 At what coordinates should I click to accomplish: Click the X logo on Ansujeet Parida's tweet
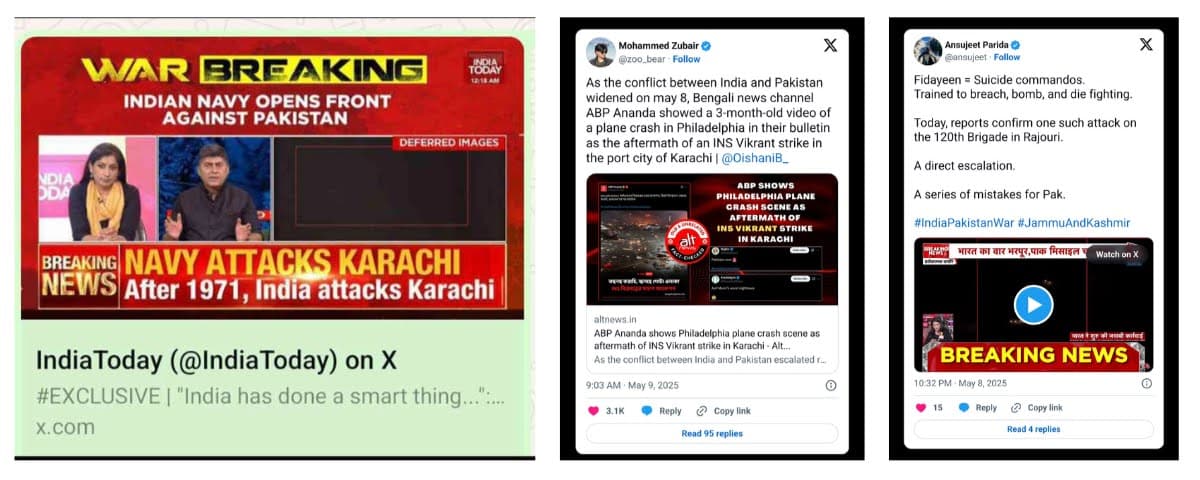[x=1146, y=45]
